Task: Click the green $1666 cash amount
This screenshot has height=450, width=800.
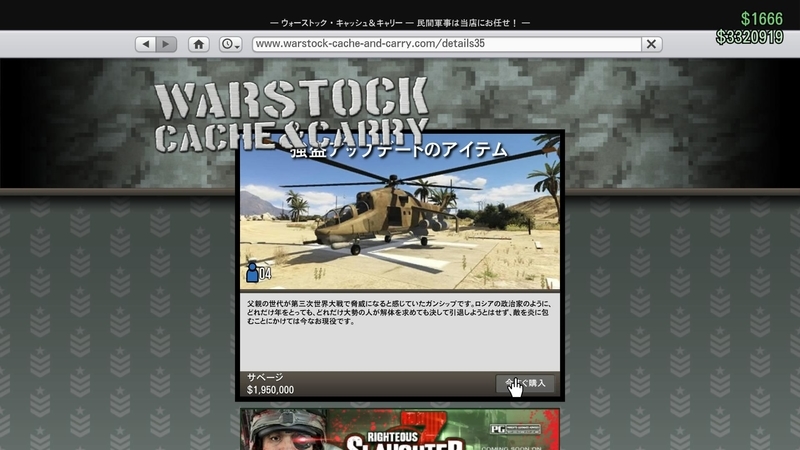Action: click(762, 19)
